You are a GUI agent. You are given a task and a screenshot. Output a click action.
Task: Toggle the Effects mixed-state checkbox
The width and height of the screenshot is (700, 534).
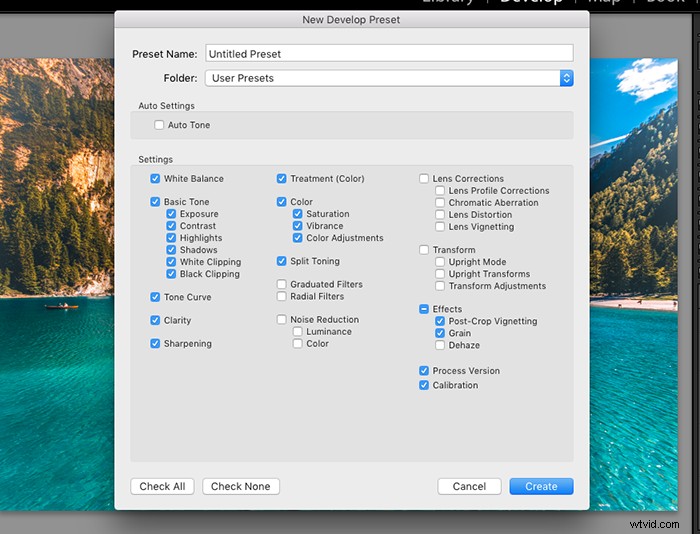coord(424,309)
